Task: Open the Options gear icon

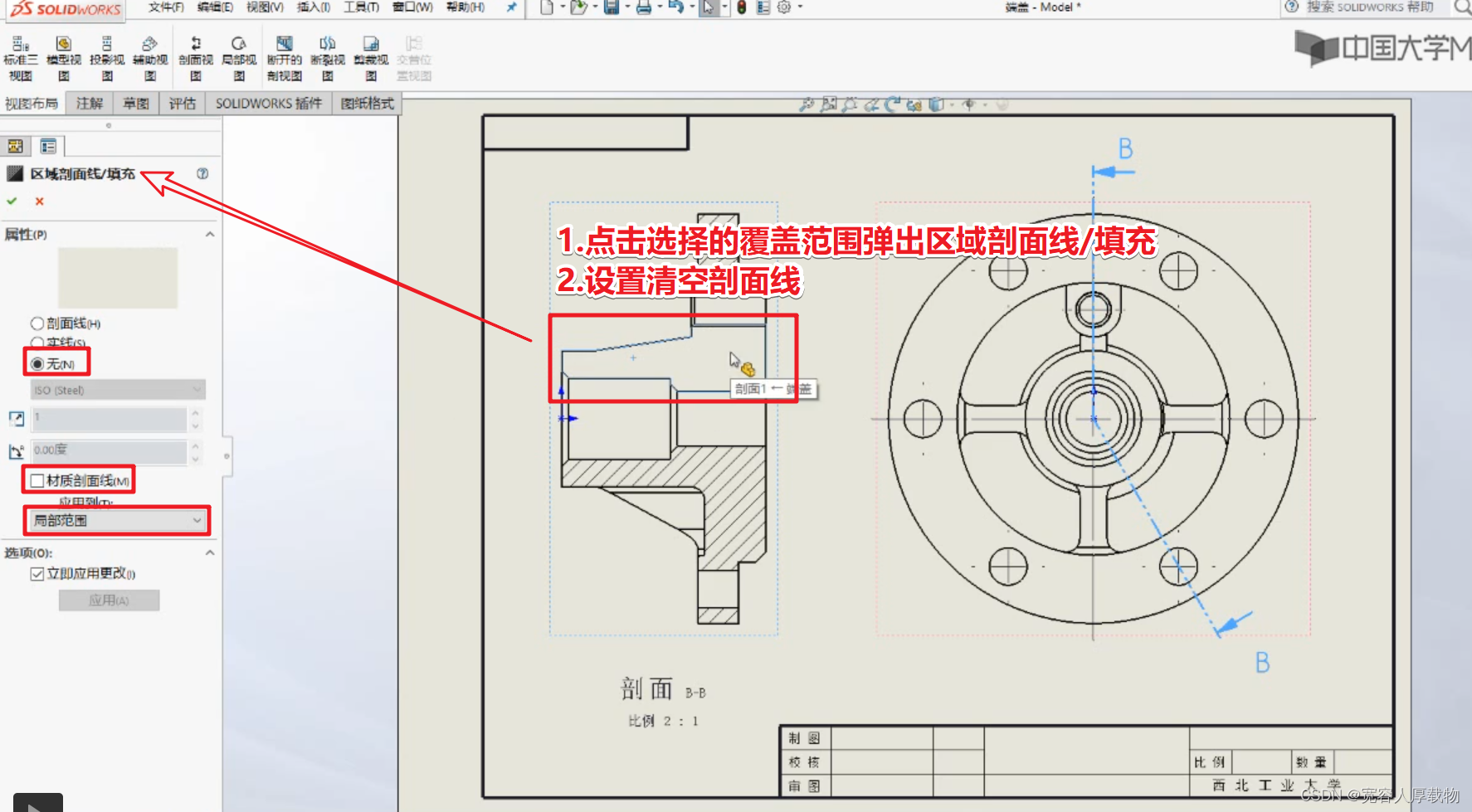Action: coord(784,7)
